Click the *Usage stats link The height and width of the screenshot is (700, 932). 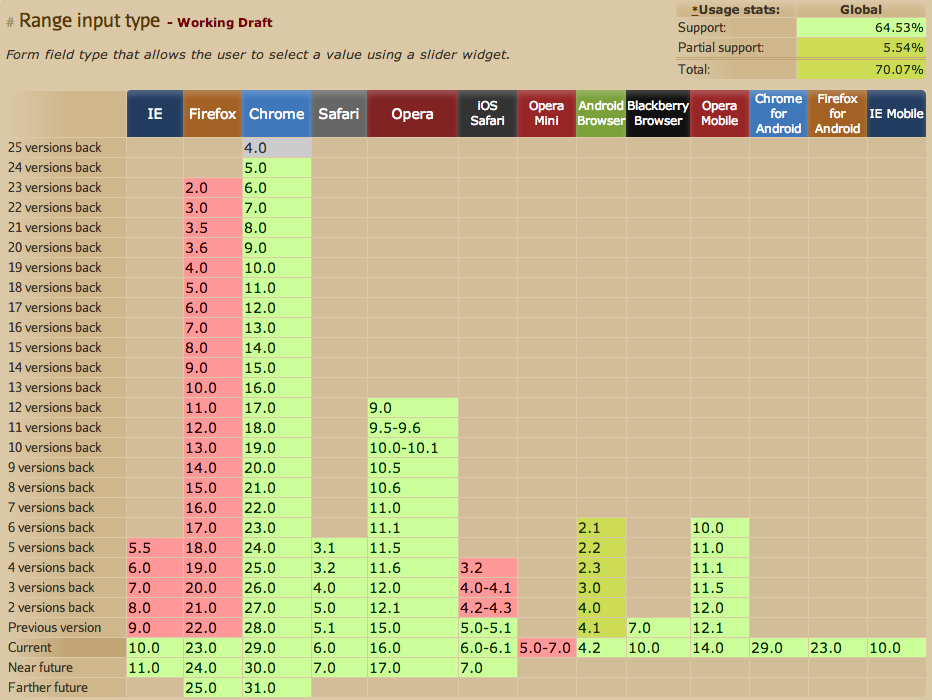coord(736,10)
